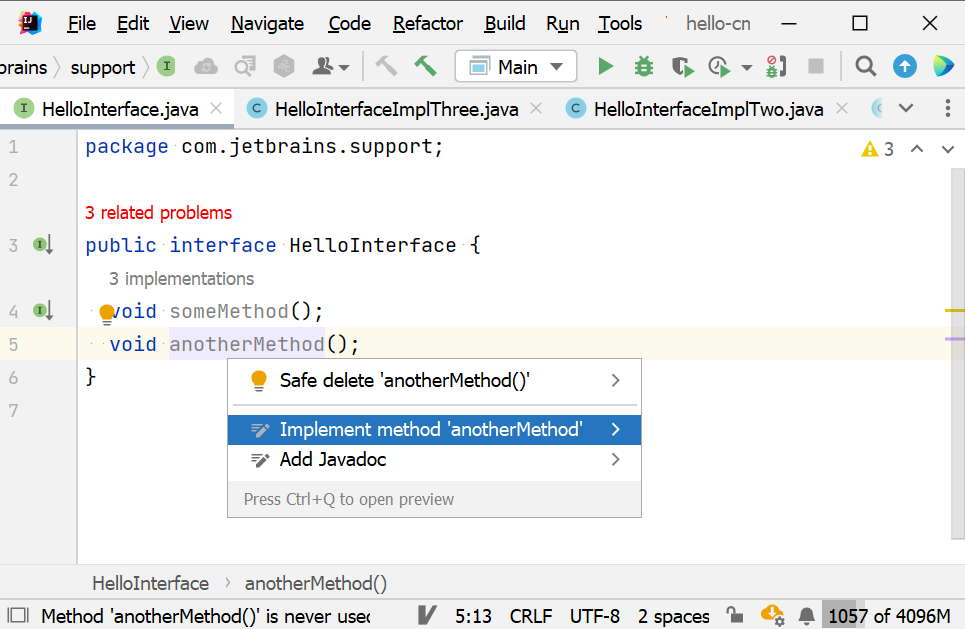
Task: Open the Tools menu
Action: [x=620, y=23]
